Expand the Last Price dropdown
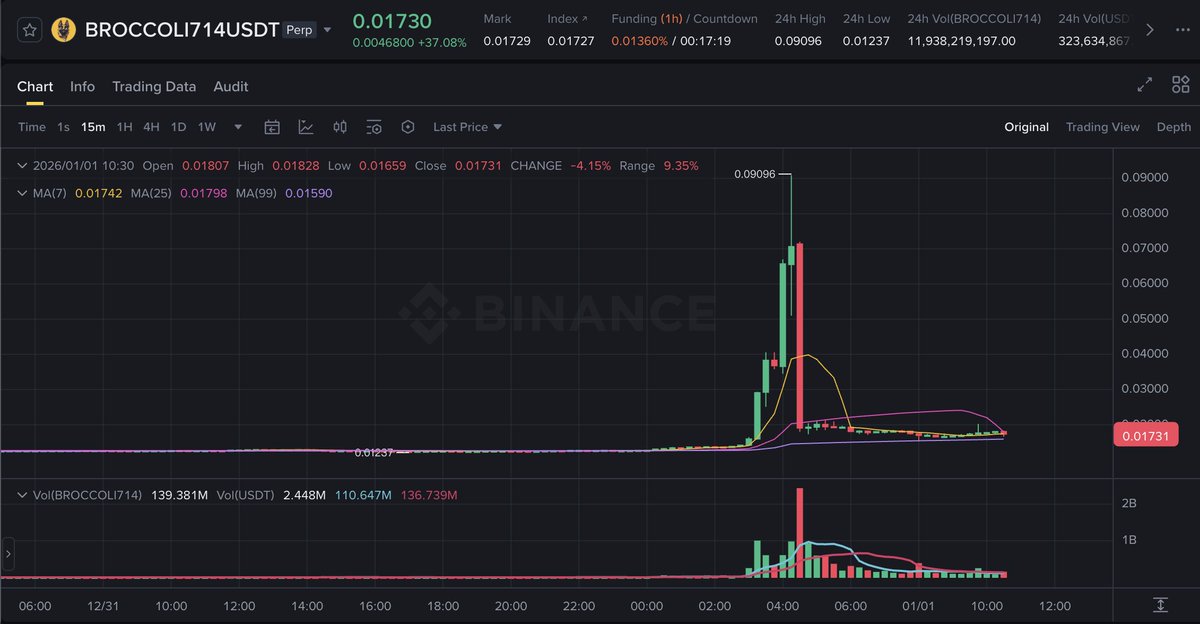 [x=467, y=127]
